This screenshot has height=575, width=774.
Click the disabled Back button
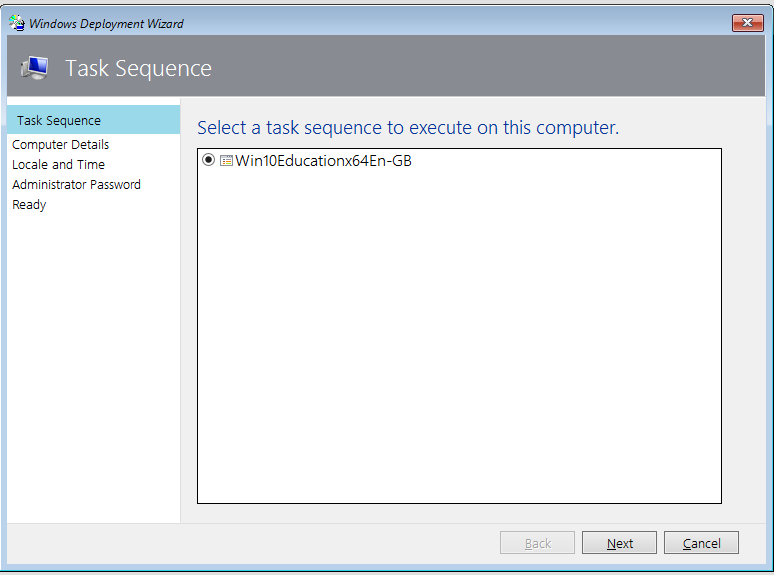[537, 543]
